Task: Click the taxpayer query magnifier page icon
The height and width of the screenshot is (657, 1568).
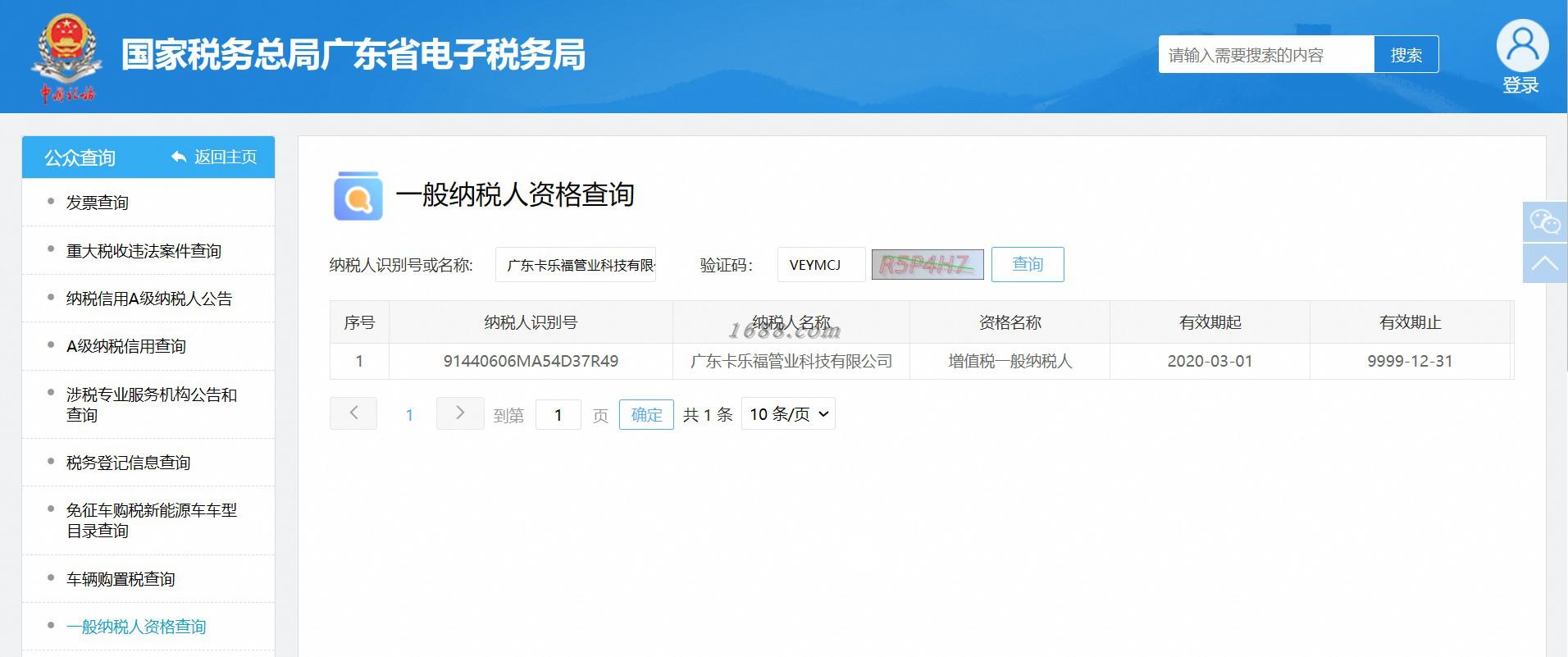Action: (x=358, y=196)
